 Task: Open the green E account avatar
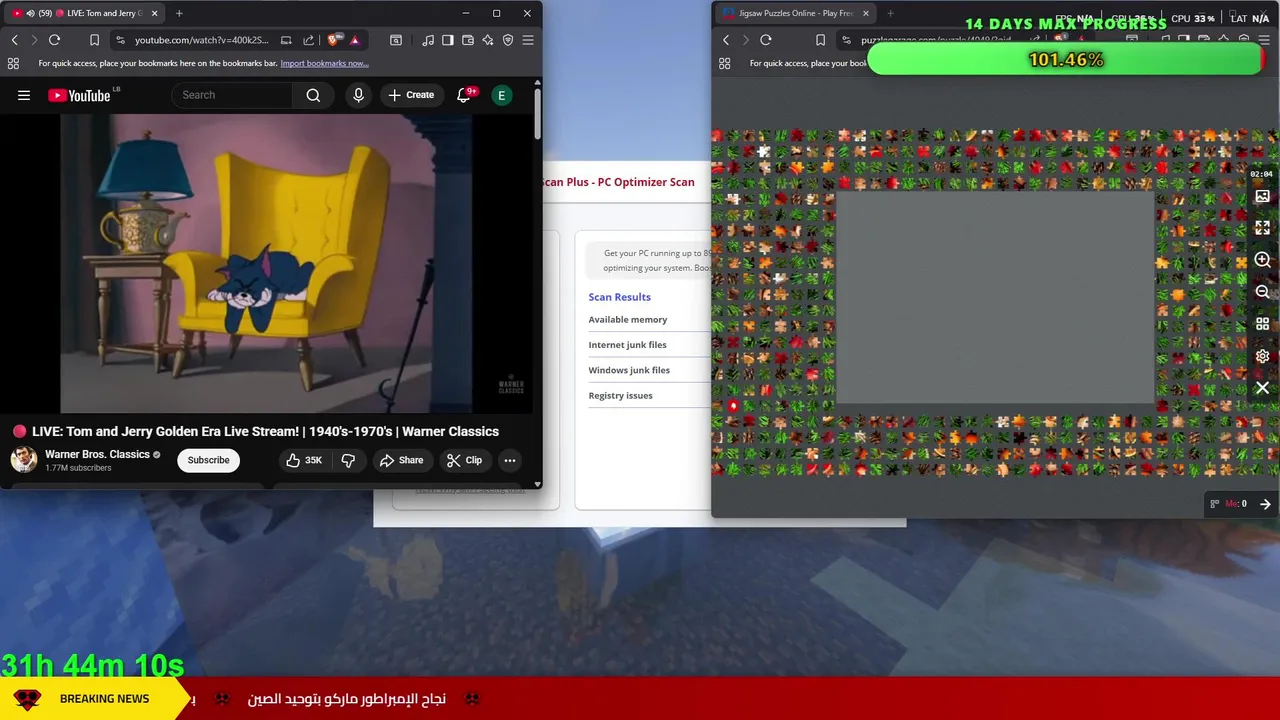click(x=502, y=95)
